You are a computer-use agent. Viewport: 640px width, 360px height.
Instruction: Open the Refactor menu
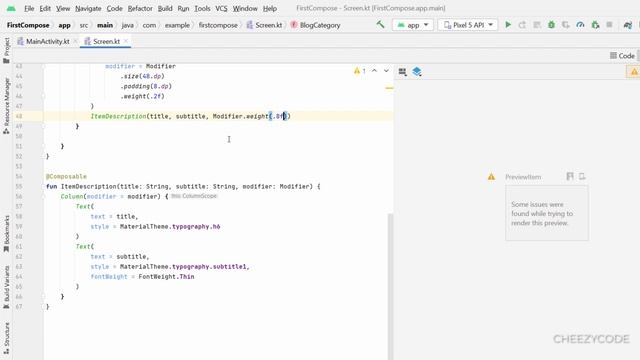(x=140, y=8)
